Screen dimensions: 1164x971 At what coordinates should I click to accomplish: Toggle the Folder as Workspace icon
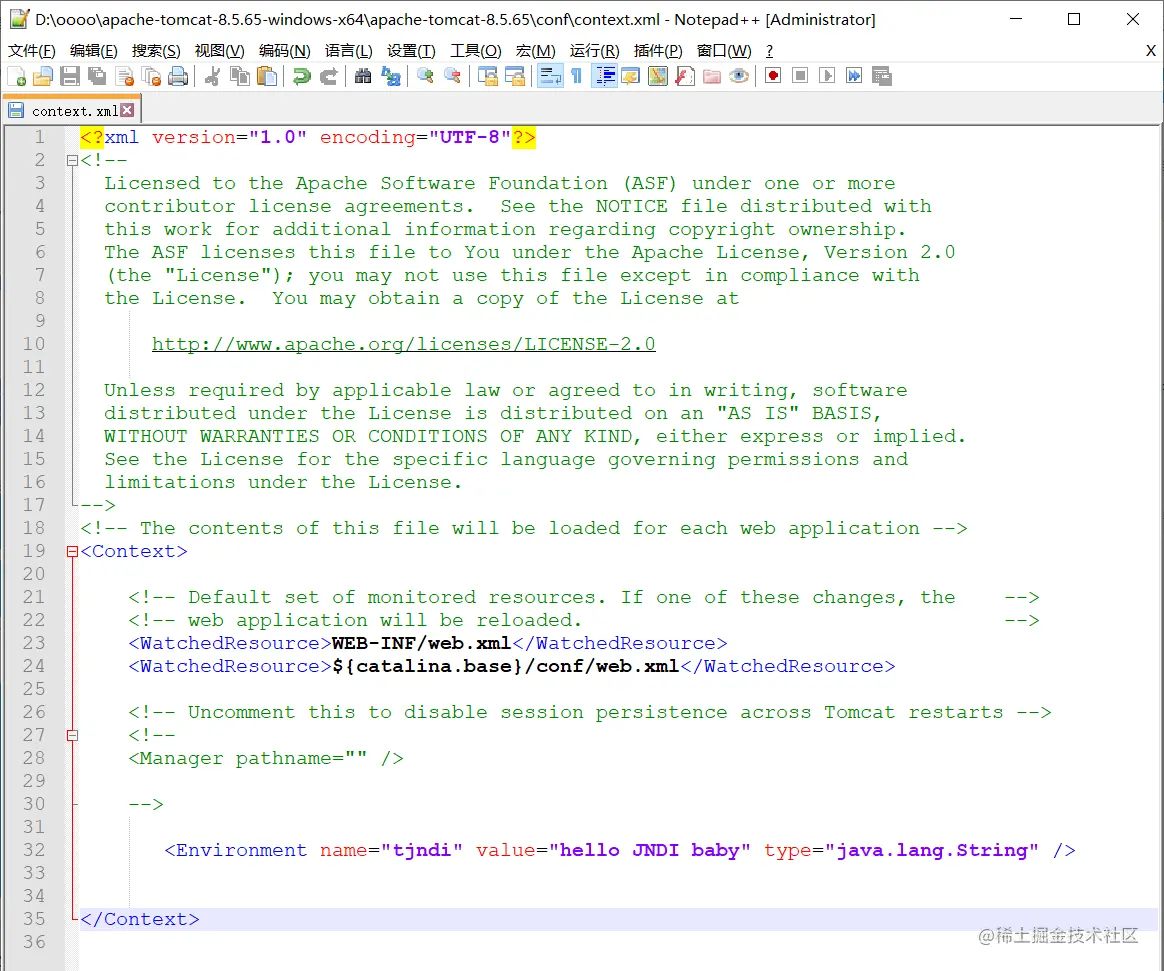click(x=712, y=76)
